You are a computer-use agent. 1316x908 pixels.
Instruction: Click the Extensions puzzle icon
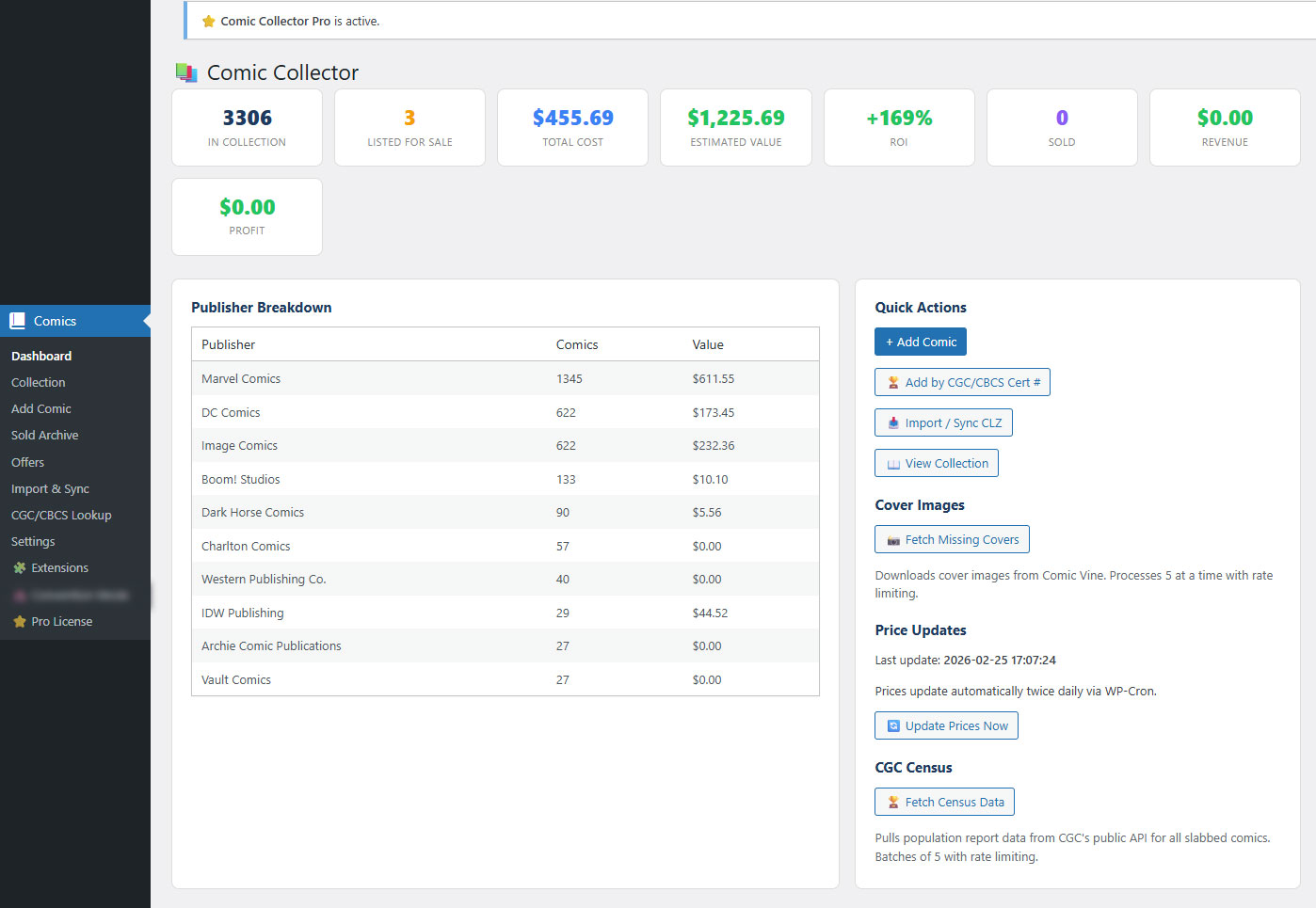19,568
